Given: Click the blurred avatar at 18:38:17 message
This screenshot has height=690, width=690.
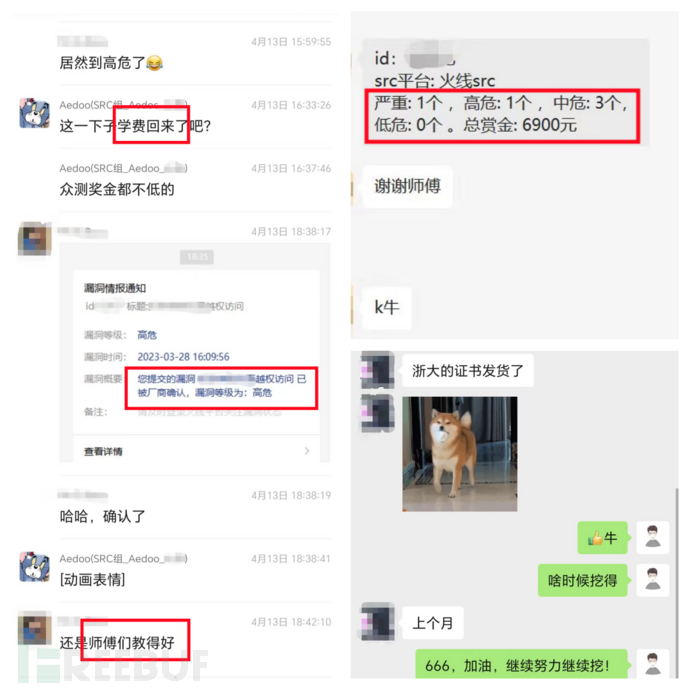Looking at the screenshot, I should pos(34,239).
